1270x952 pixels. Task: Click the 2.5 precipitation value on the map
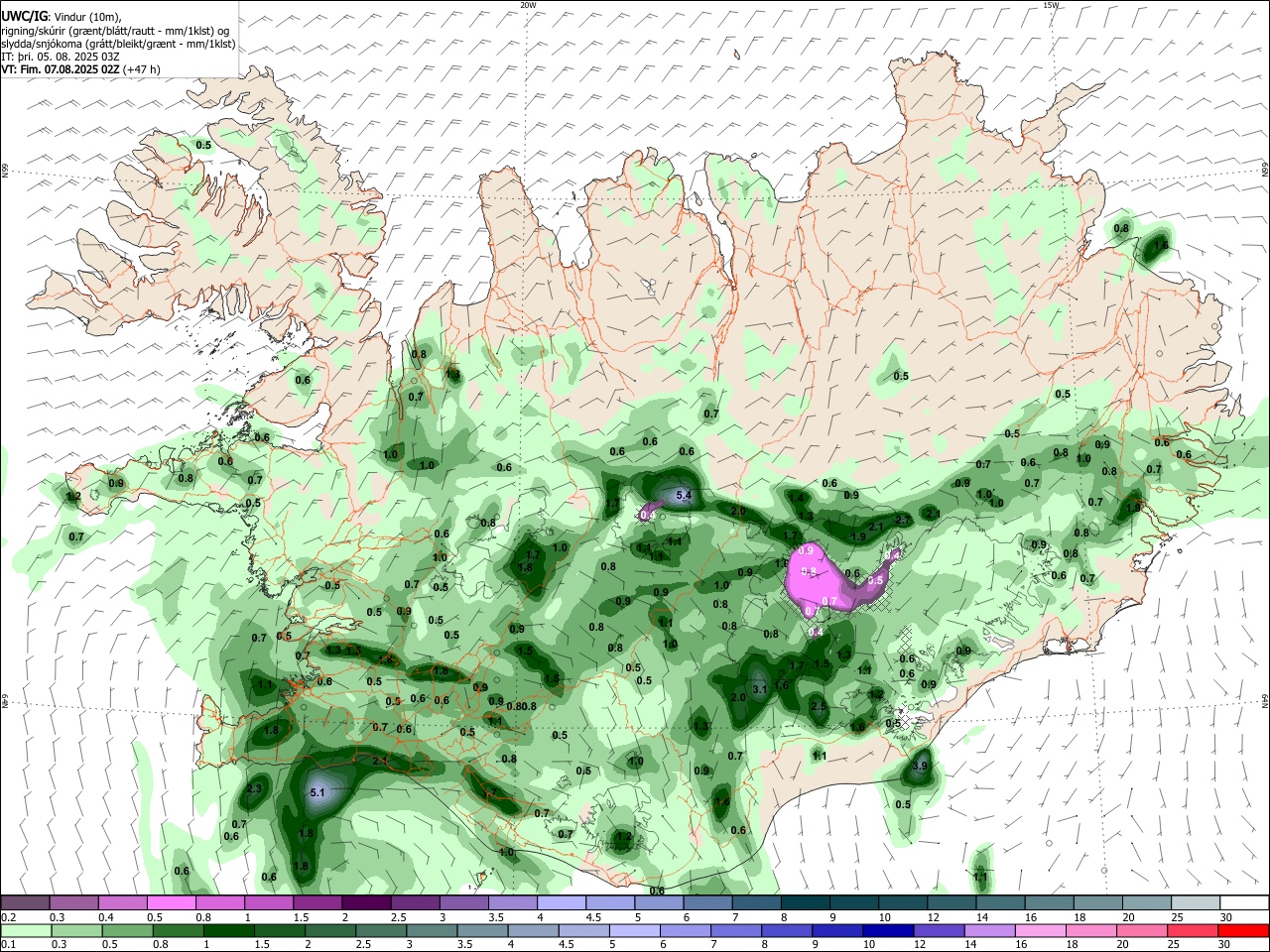819,706
